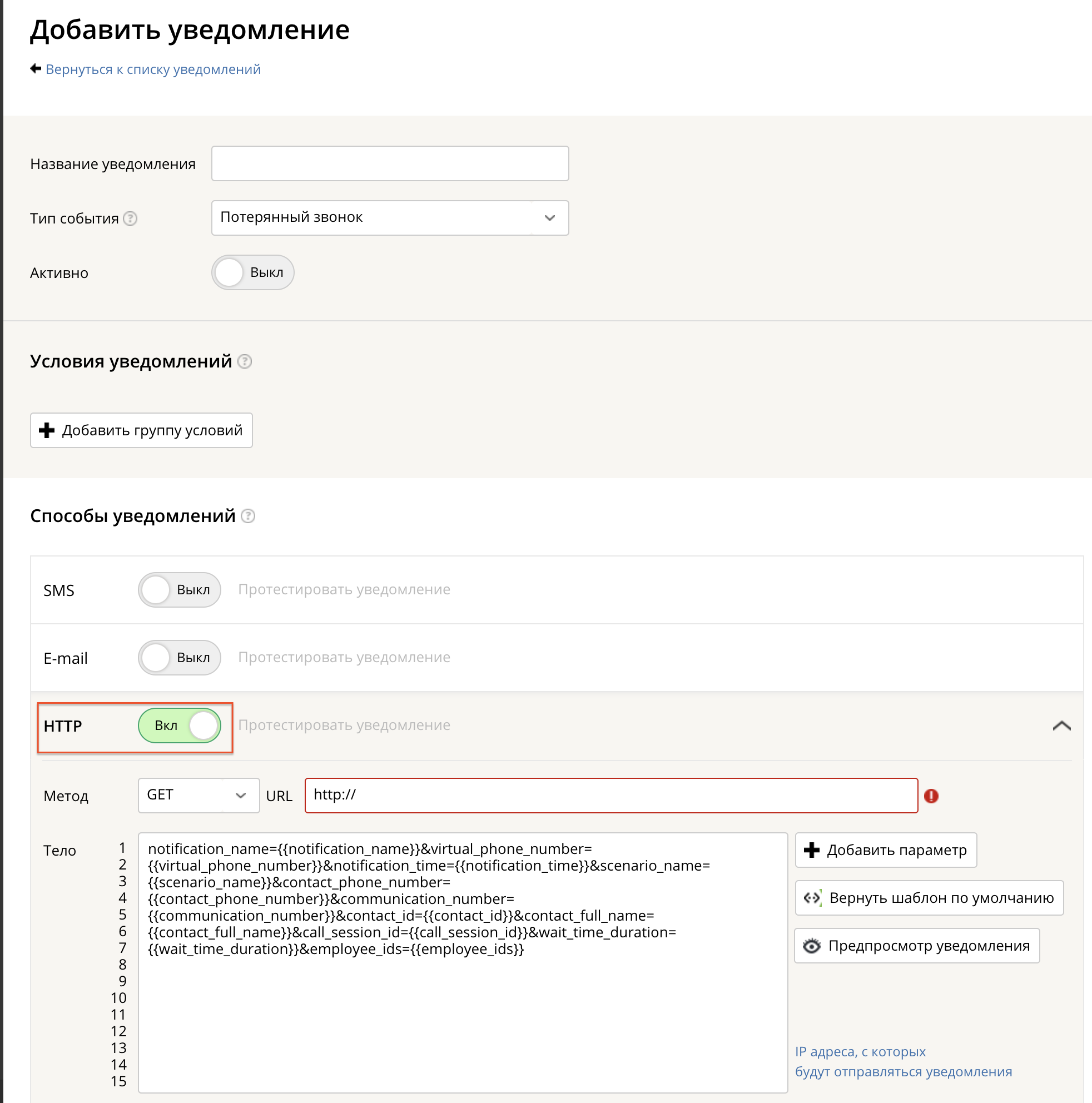Viewport: 1092px width, 1103px height.
Task: Open help icon next to Тип события
Action: click(130, 218)
